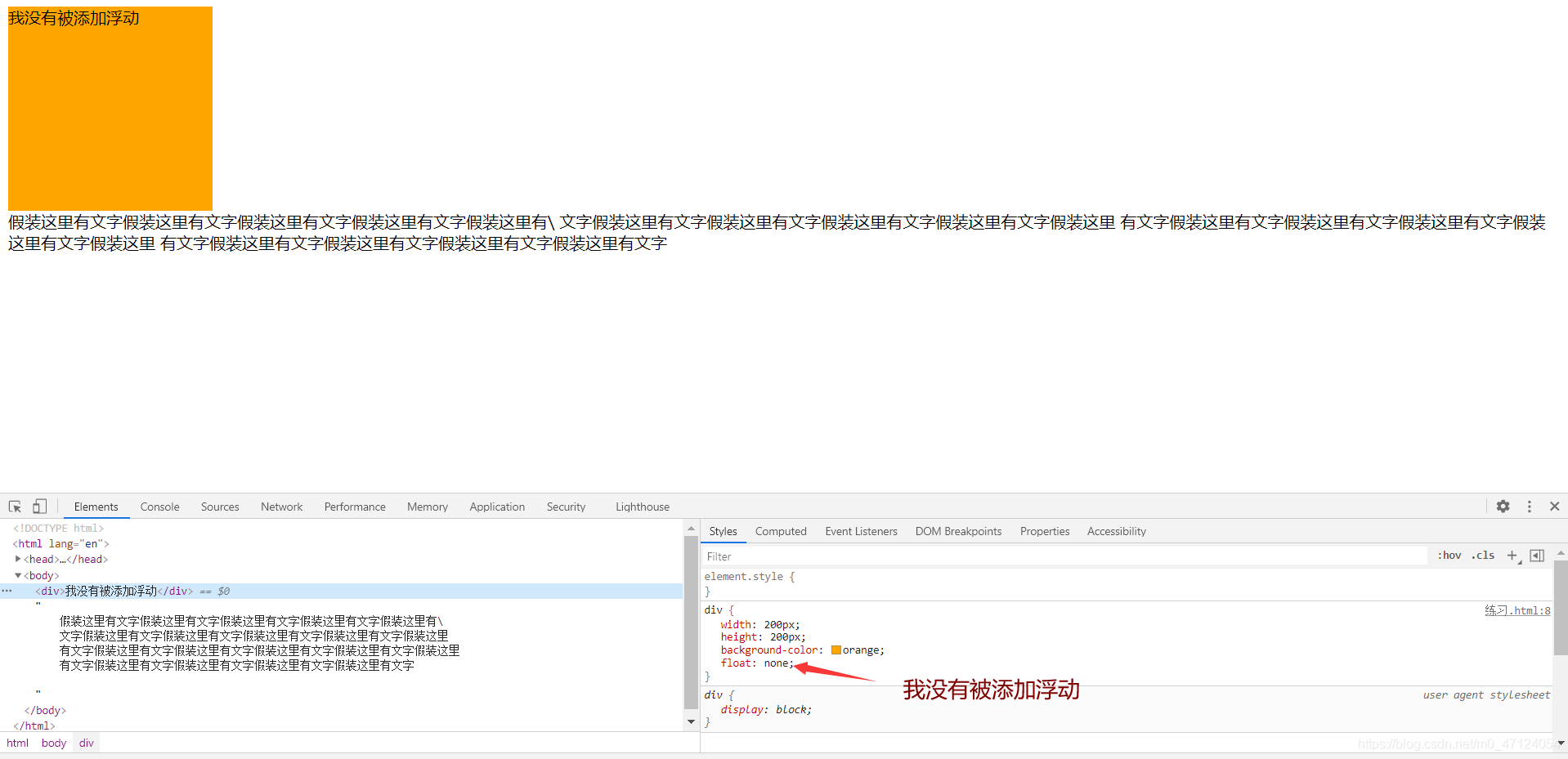Open the Accessibility sub-tab

[1116, 531]
